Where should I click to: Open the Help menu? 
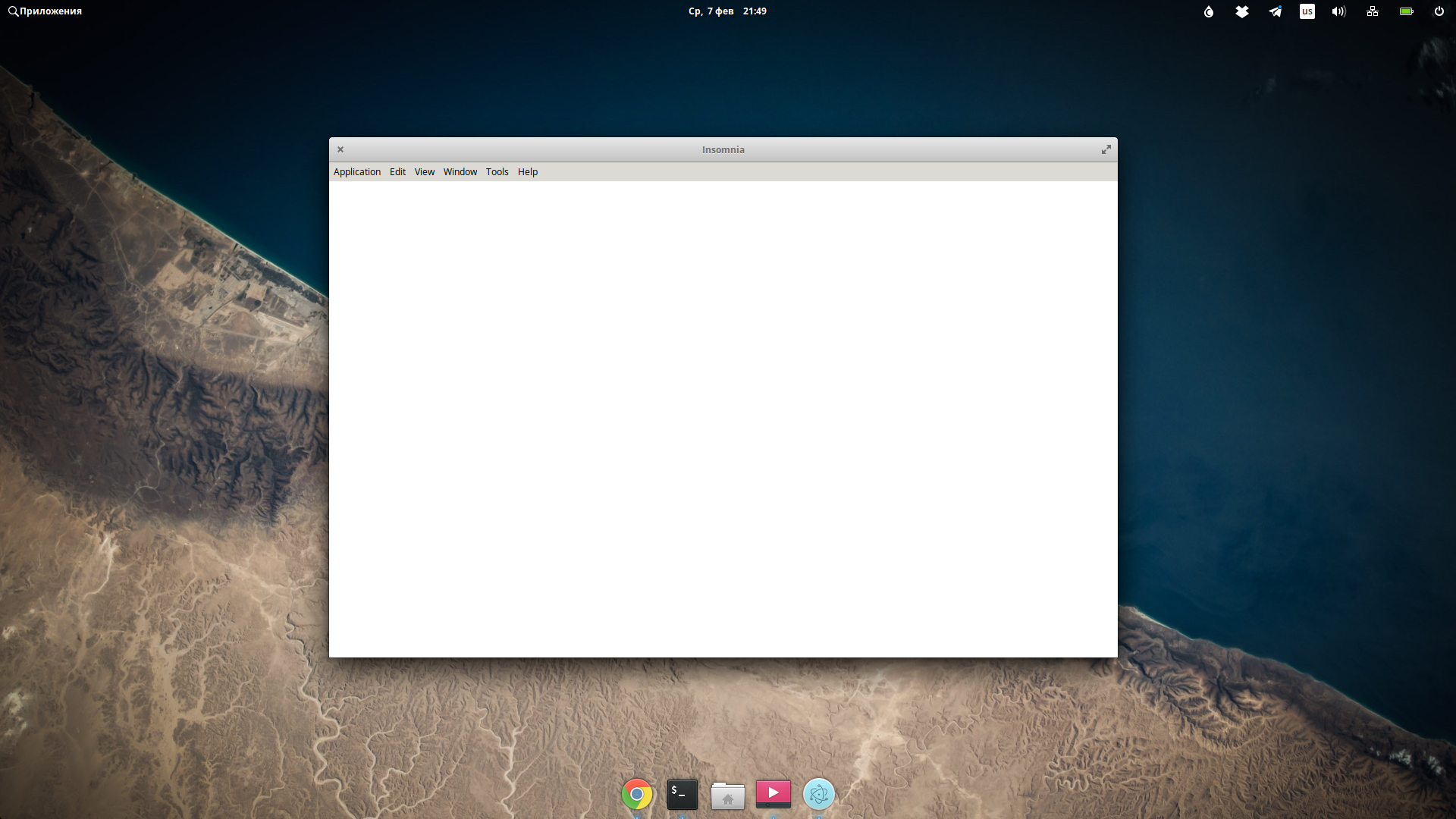528,172
